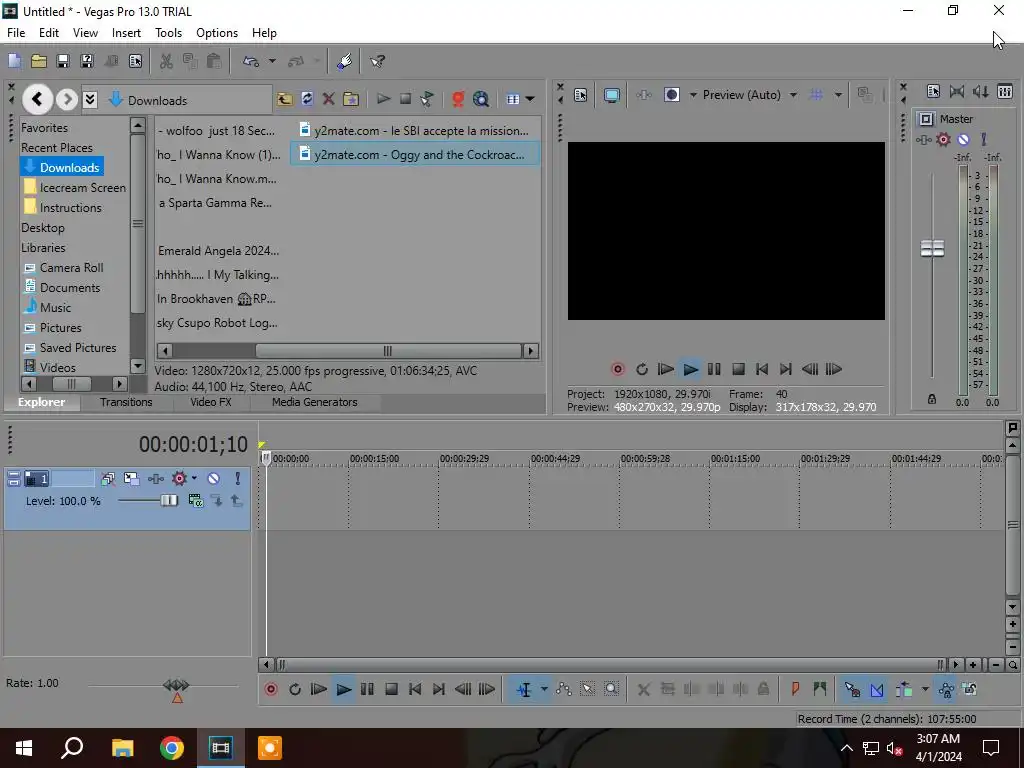Start preview in Explorer toolbar
Screen dimensions: 1024x768
point(383,99)
